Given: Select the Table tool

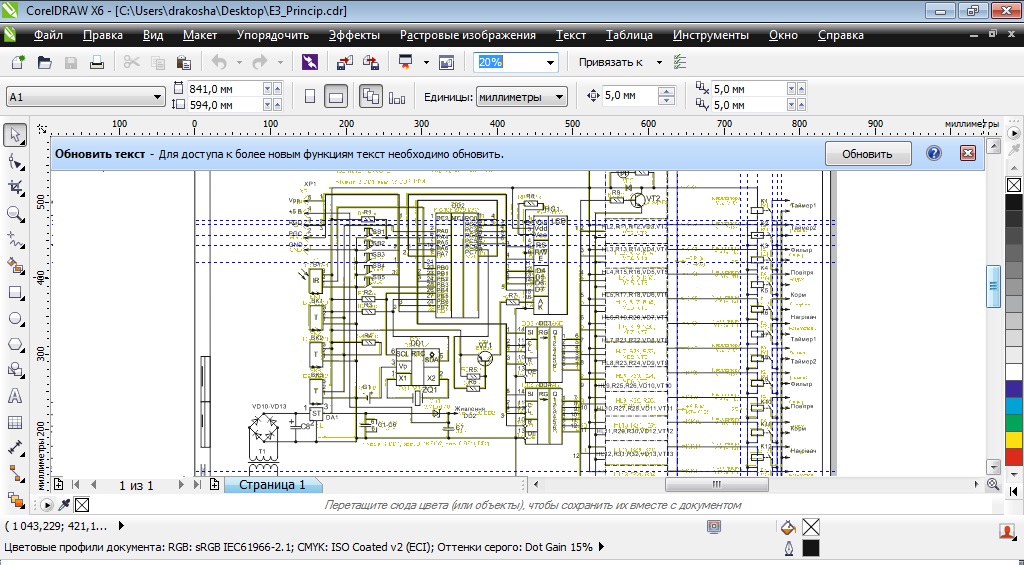Looking at the screenshot, I should click(x=15, y=423).
